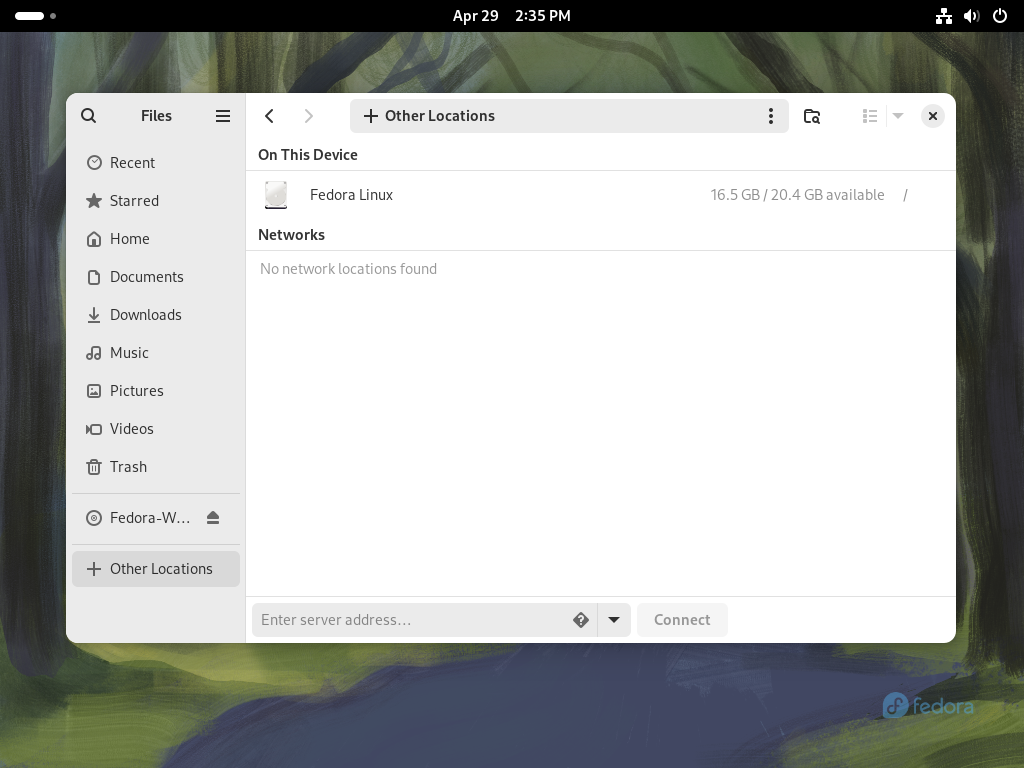
Task: Click the wired network status icon
Action: point(944,16)
